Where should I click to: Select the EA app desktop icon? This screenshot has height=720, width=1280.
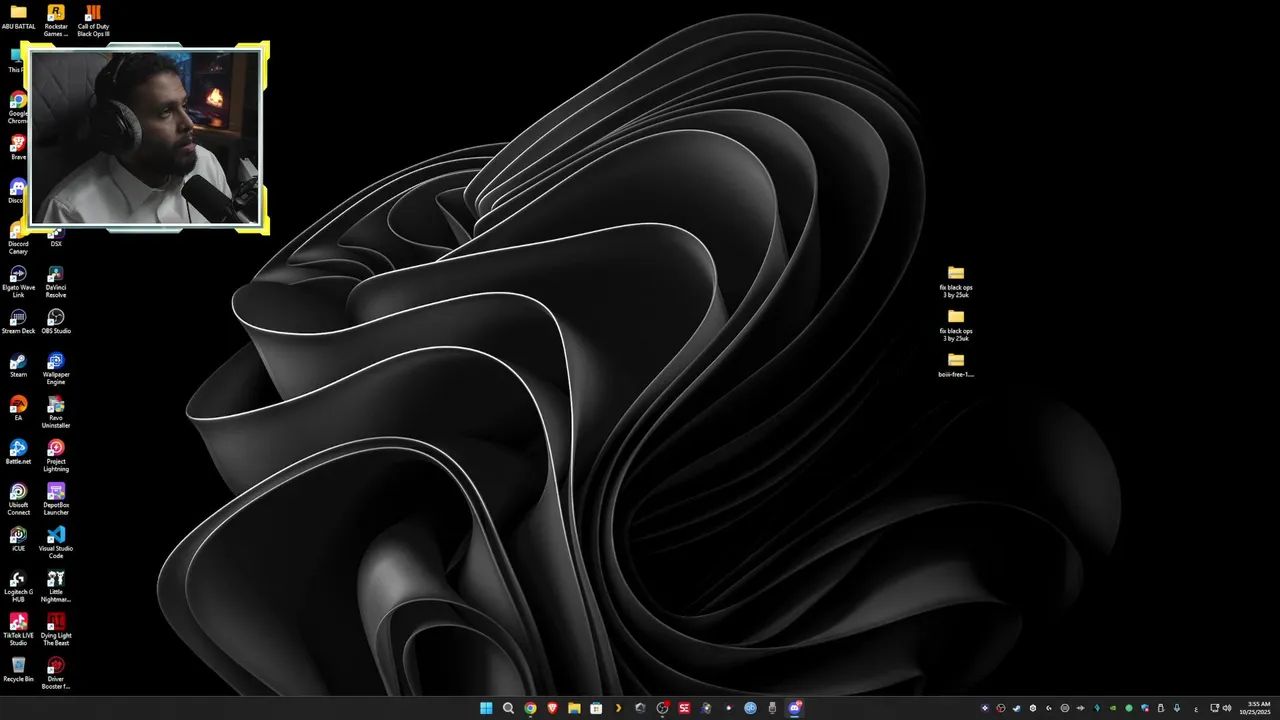click(18, 409)
